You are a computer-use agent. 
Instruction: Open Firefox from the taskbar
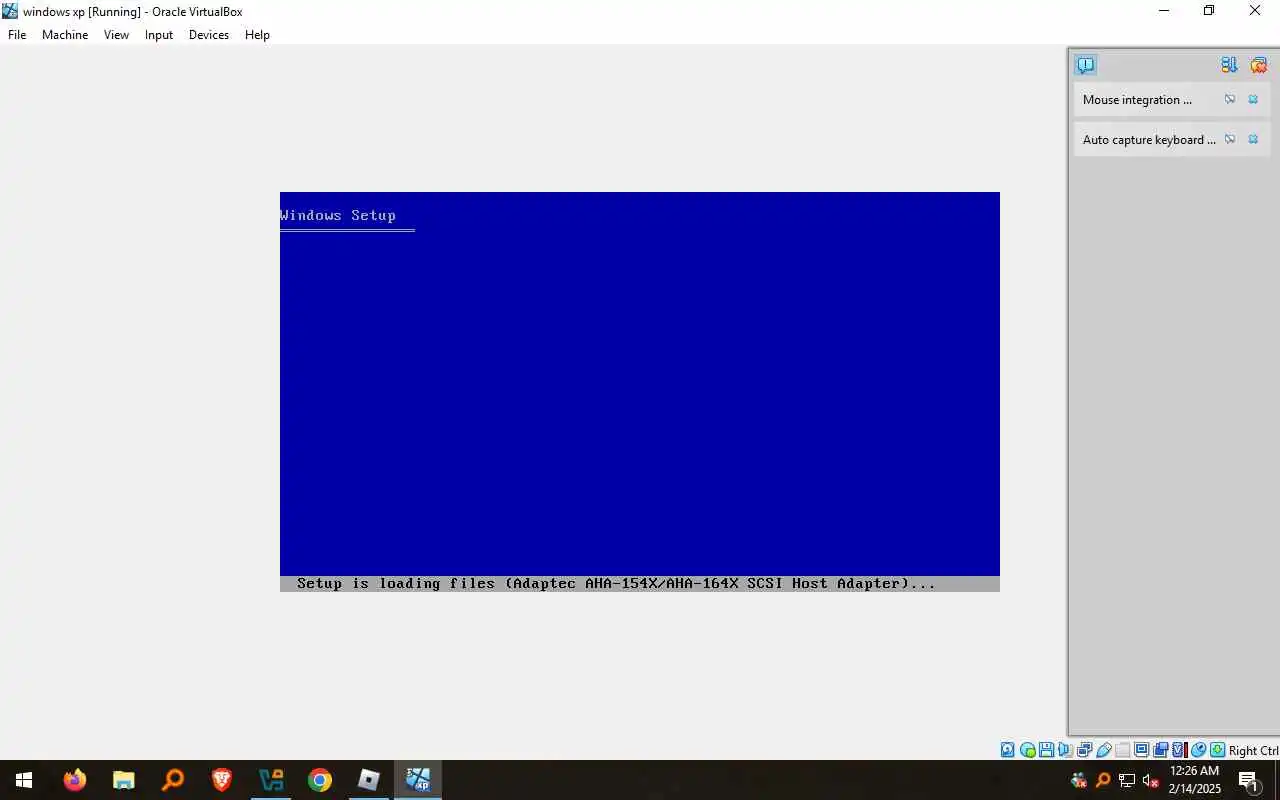pos(75,780)
